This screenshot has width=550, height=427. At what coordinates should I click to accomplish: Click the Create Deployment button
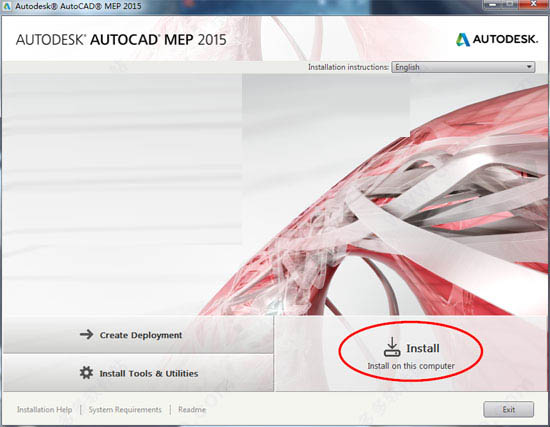[138, 334]
